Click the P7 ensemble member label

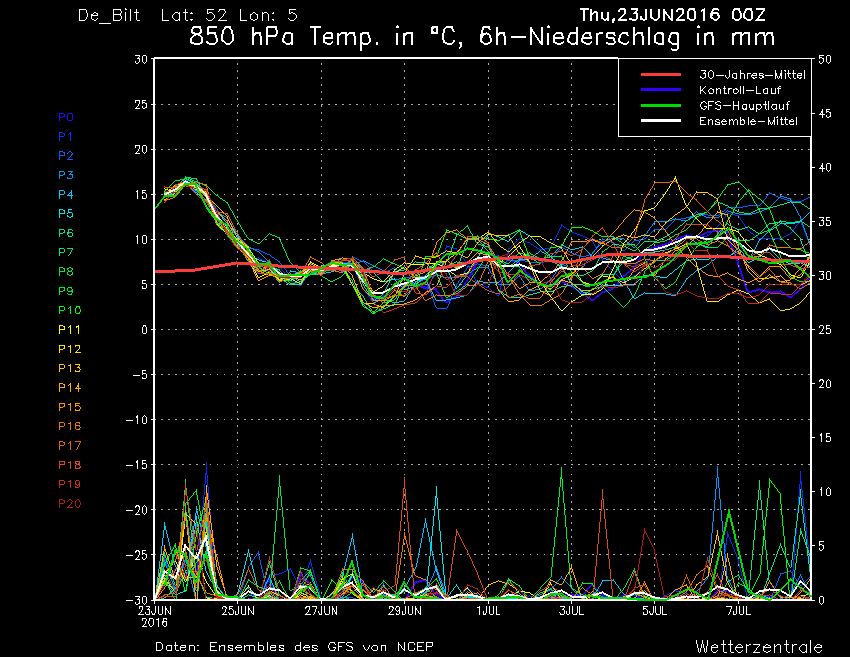tap(66, 252)
